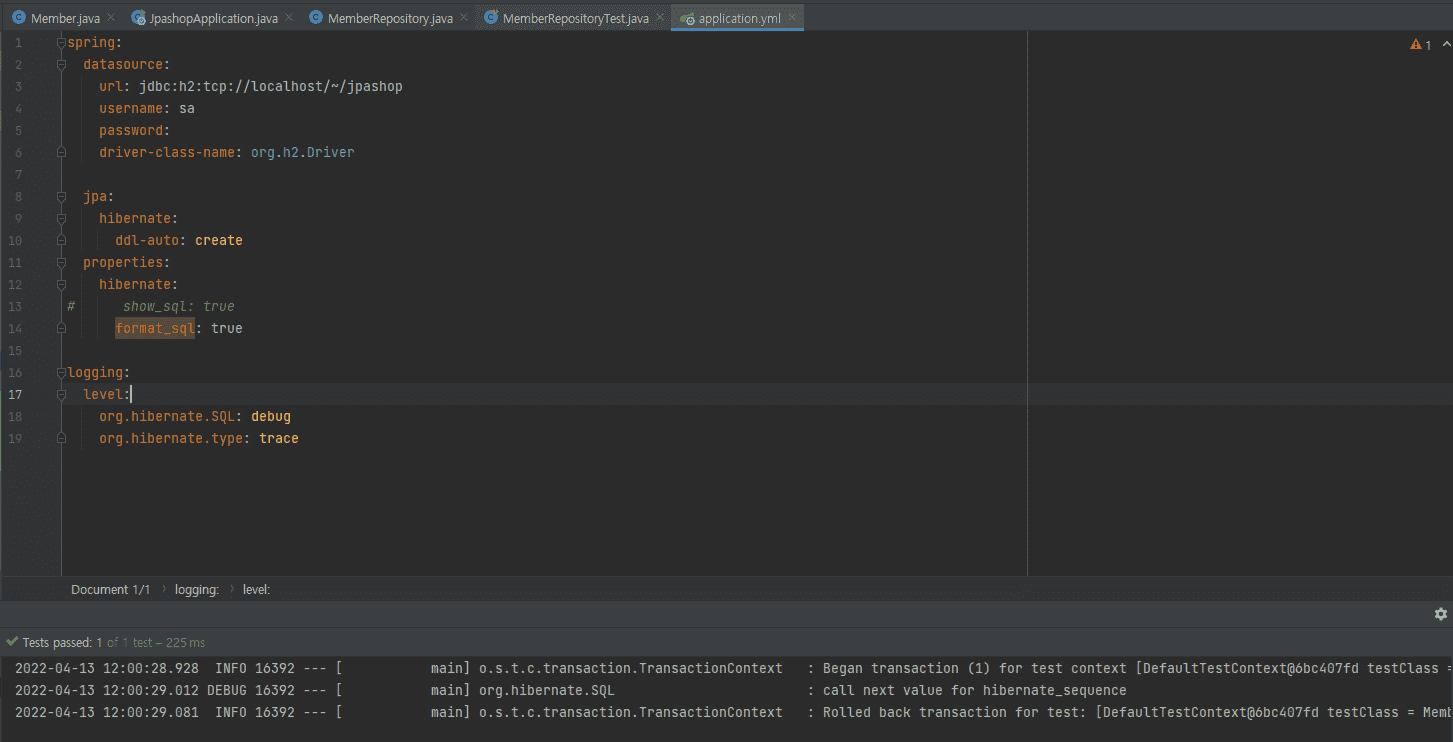Switch to MemberRepositoryTest.java tab
Viewport: 1453px width, 742px height.
pos(574,18)
